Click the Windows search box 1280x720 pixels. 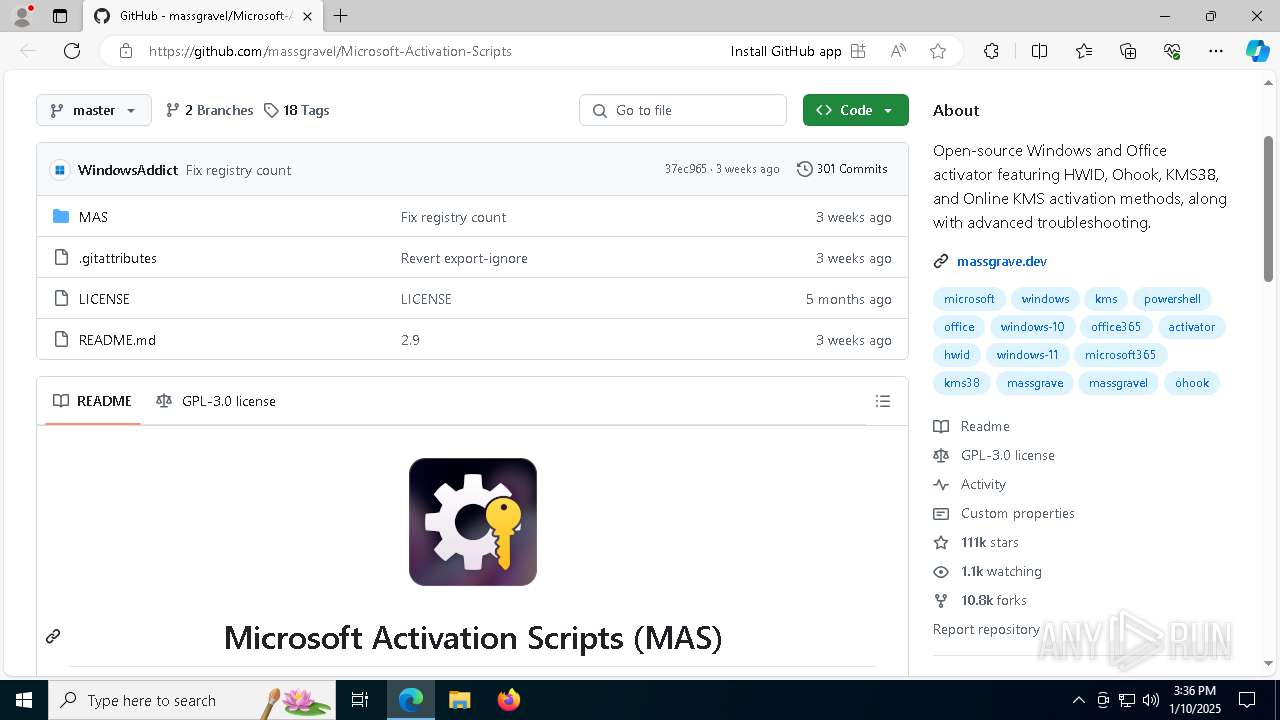coord(191,700)
